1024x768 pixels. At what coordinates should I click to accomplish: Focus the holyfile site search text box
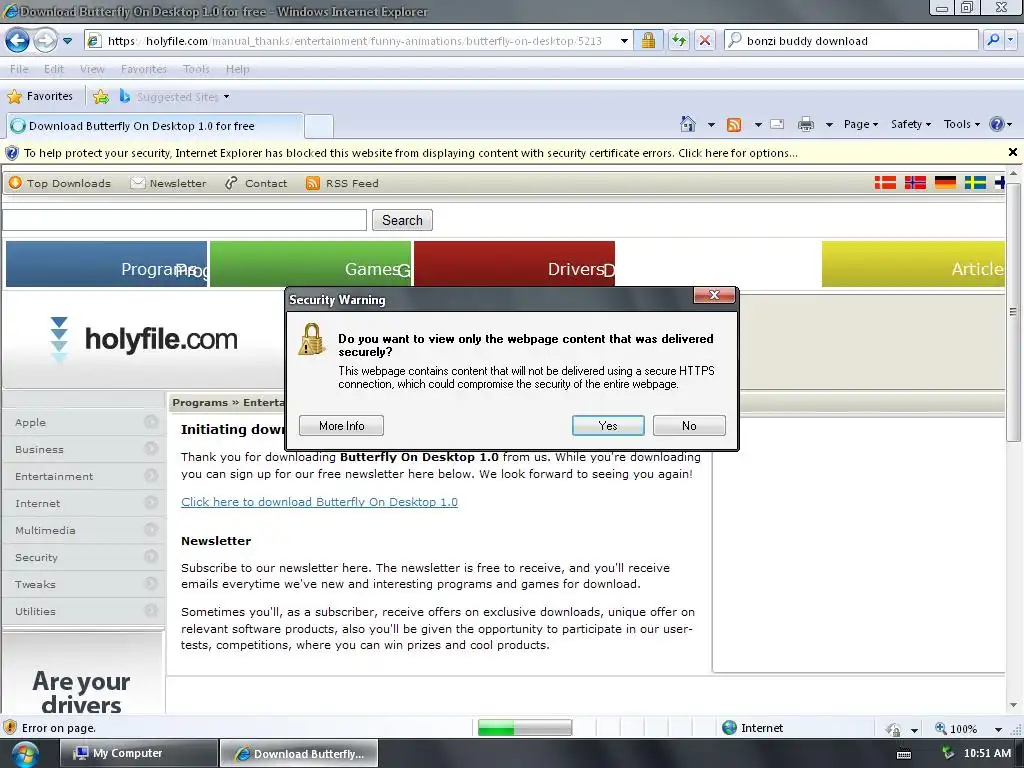tap(184, 220)
